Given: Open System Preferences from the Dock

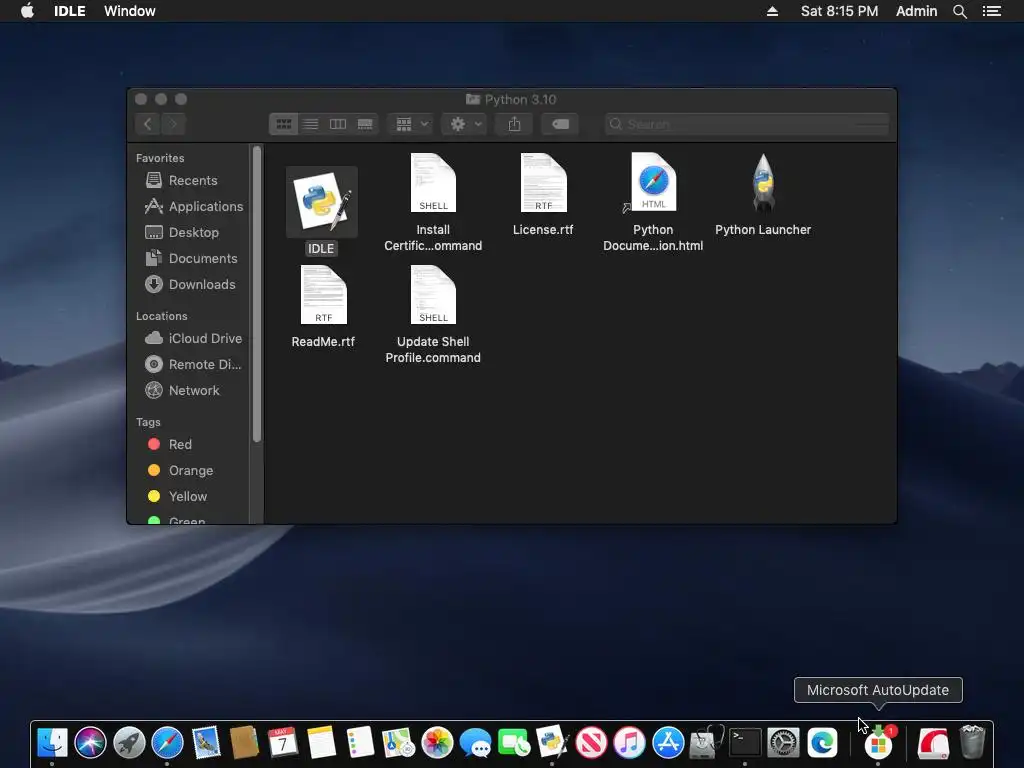Looking at the screenshot, I should pyautogui.click(x=784, y=743).
